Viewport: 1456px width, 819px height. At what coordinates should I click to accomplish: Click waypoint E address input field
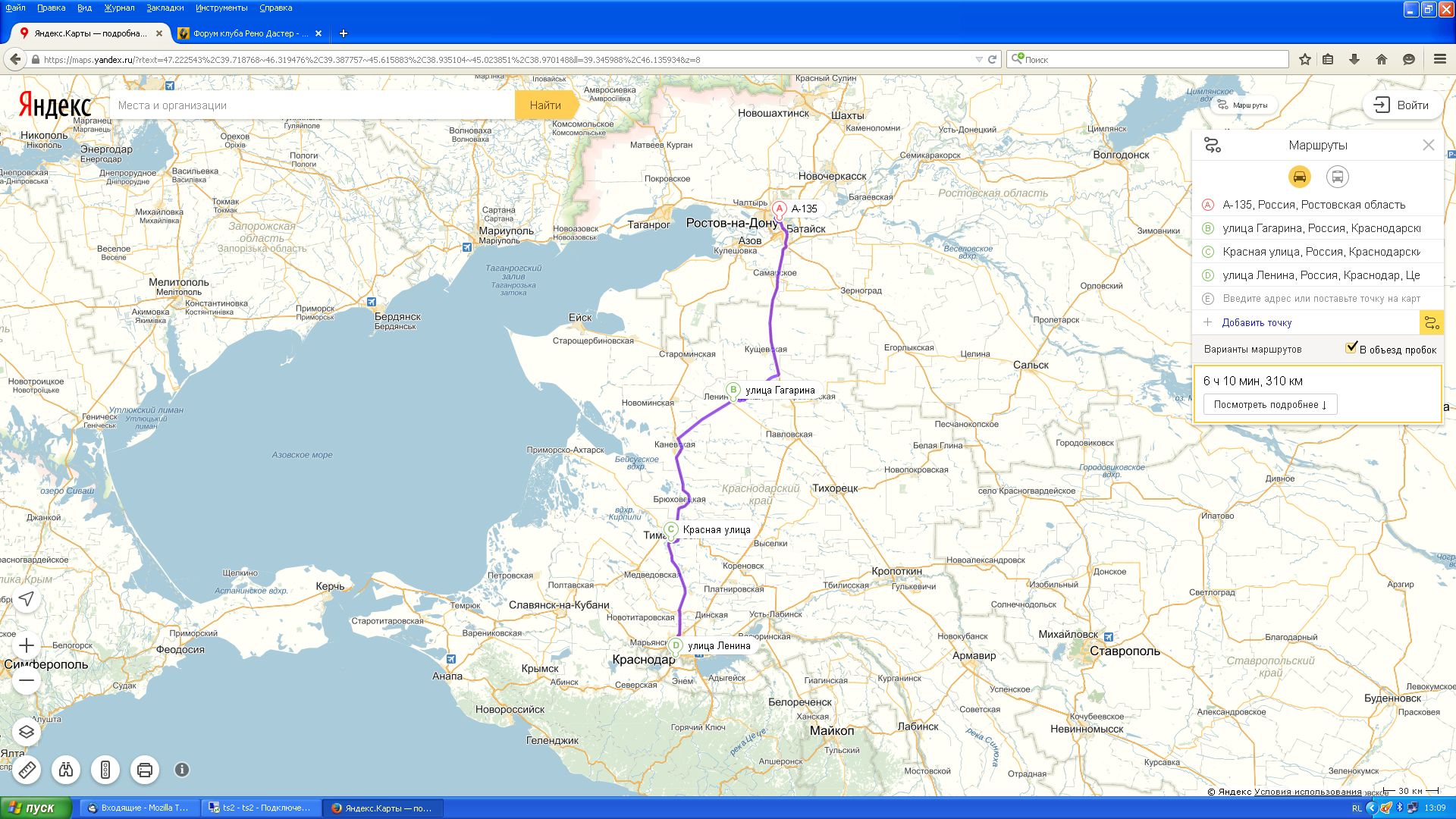[x=1321, y=299]
